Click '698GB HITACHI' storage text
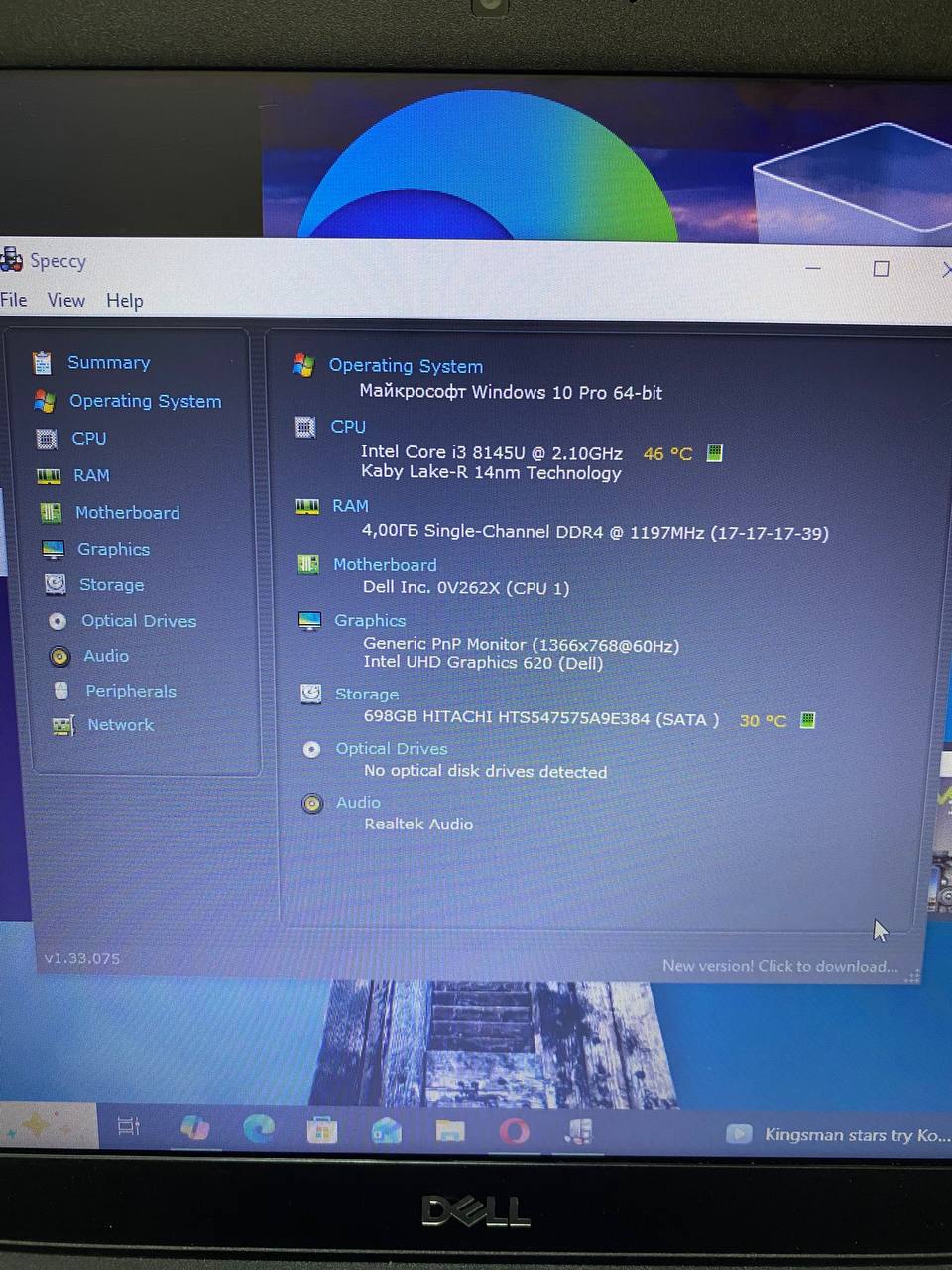Image resolution: width=952 pixels, height=1270 pixels. pos(541,718)
